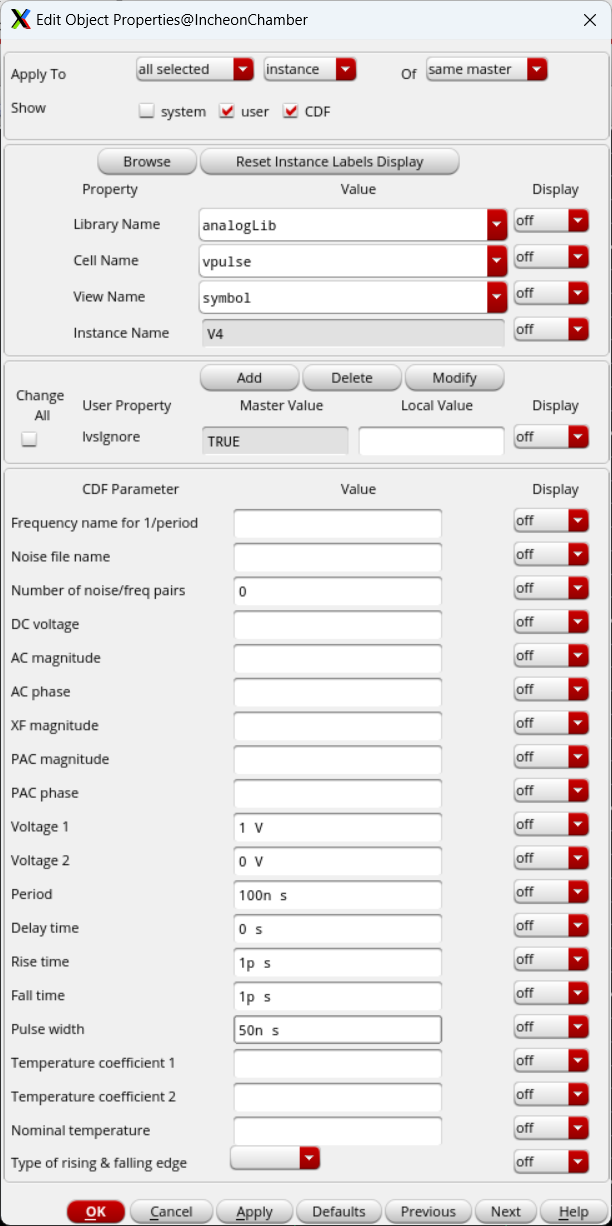
Task: Click the Library Name field with analogLib
Action: pos(343,225)
